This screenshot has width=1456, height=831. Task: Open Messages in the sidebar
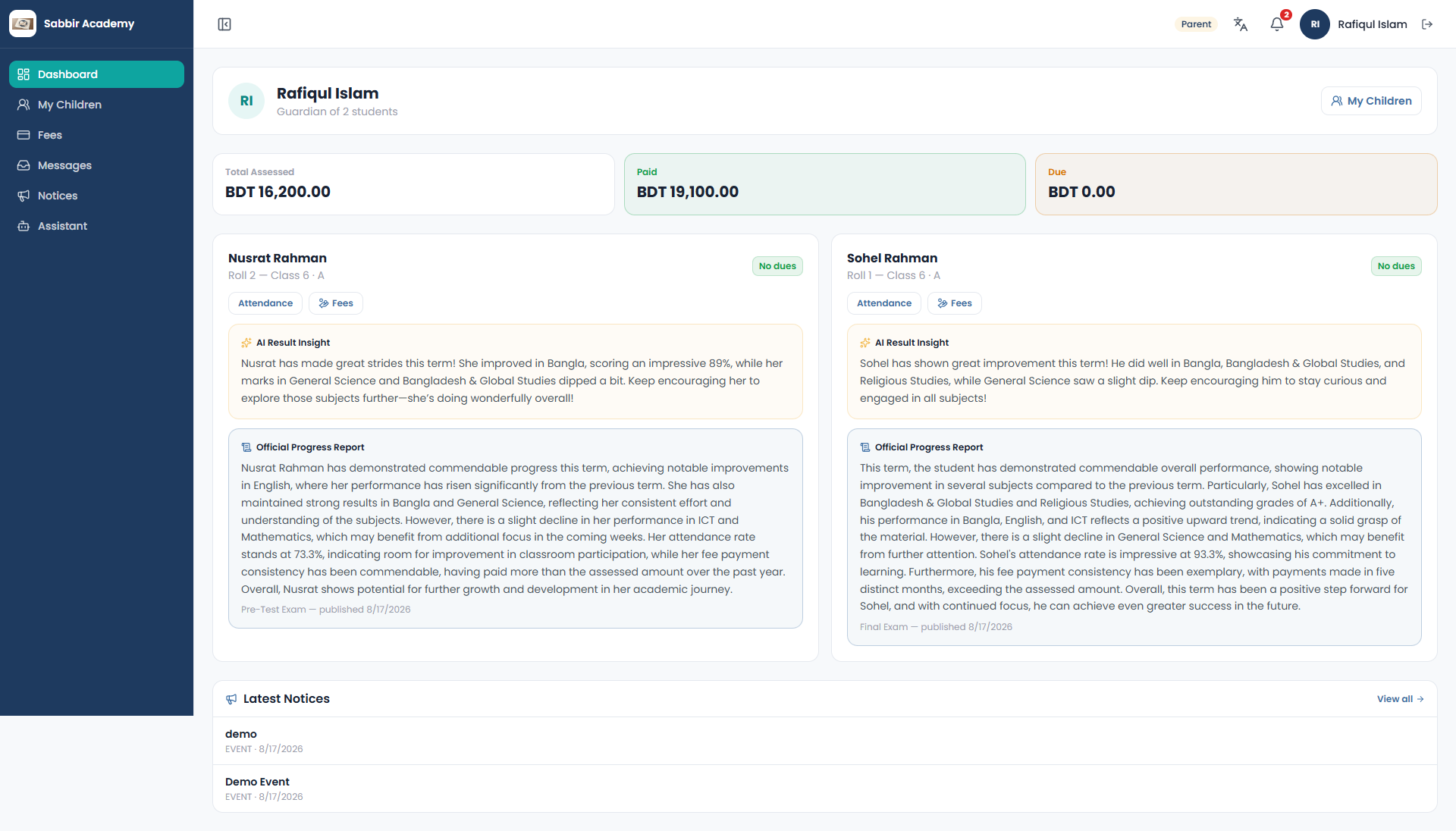[96, 165]
